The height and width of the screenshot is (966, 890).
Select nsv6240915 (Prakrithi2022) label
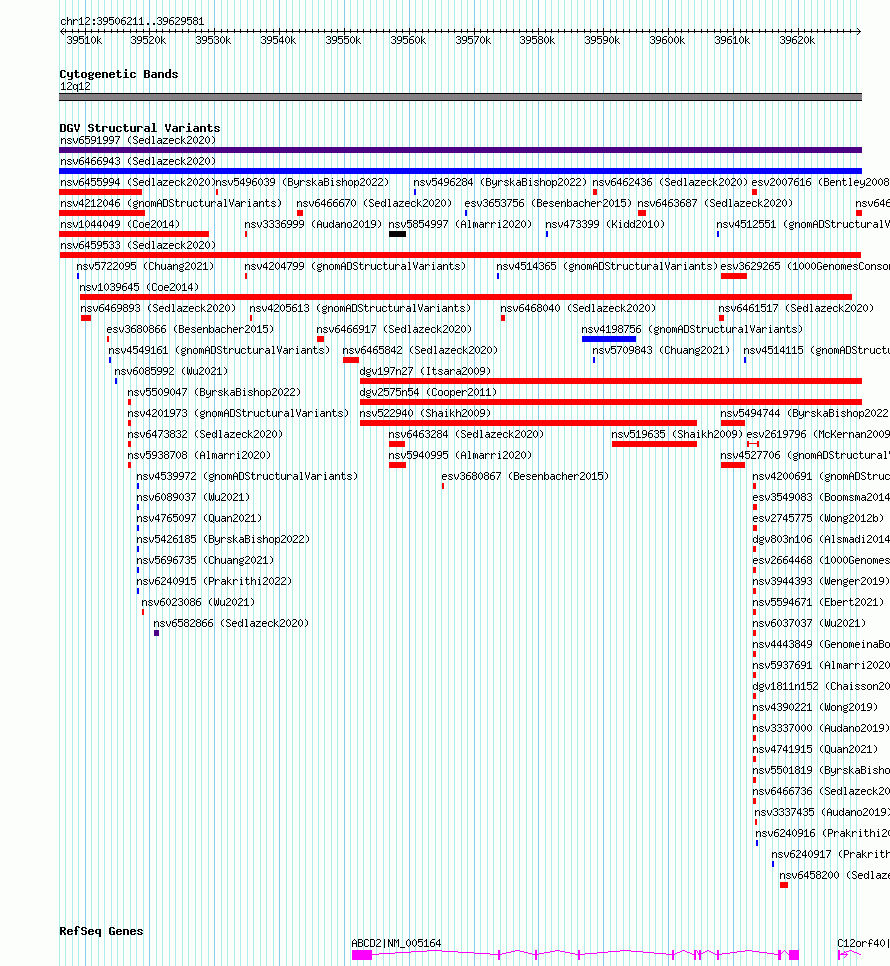click(214, 580)
